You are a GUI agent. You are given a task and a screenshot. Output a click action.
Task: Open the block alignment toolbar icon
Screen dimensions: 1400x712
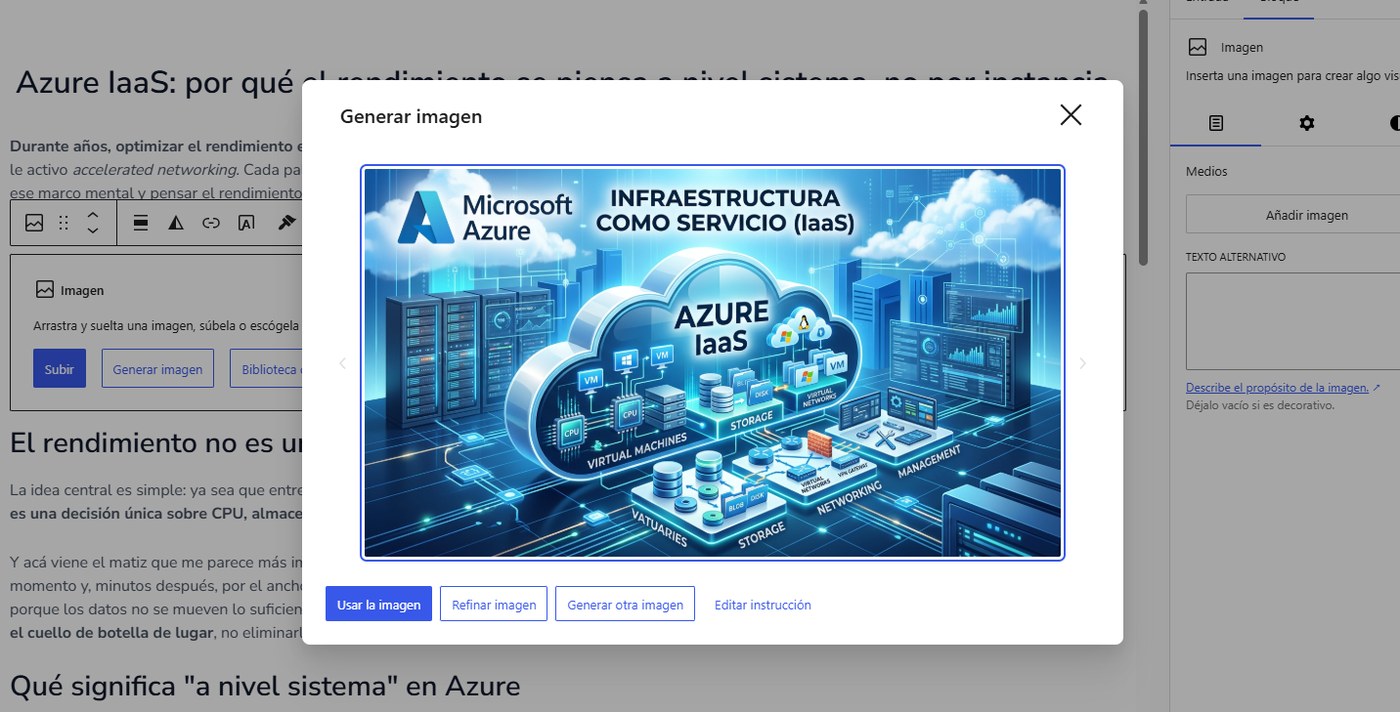coord(141,223)
